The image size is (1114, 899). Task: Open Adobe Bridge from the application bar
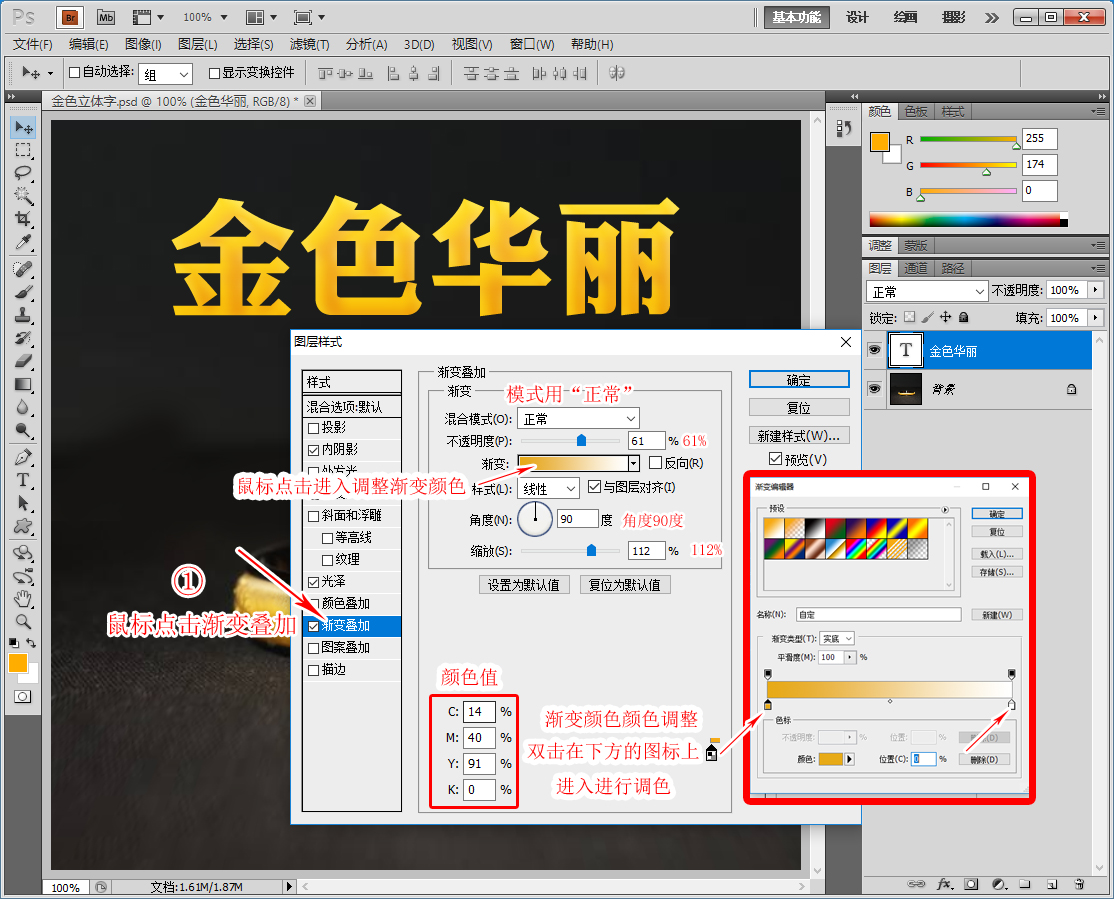(68, 17)
